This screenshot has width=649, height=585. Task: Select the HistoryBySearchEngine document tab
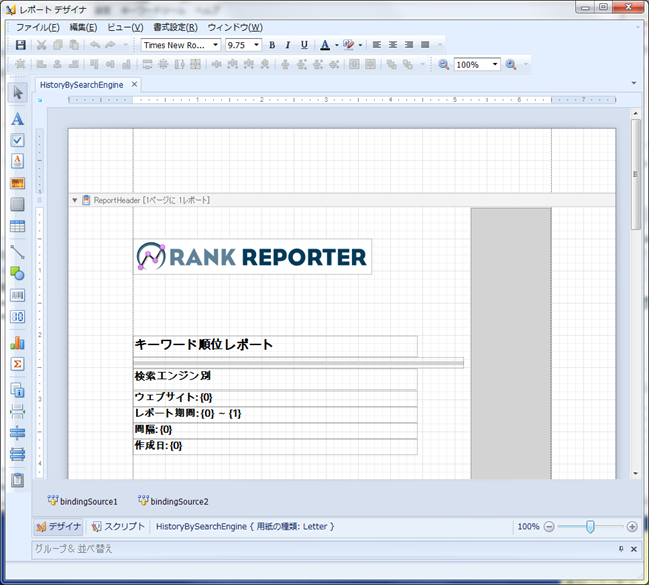point(82,85)
